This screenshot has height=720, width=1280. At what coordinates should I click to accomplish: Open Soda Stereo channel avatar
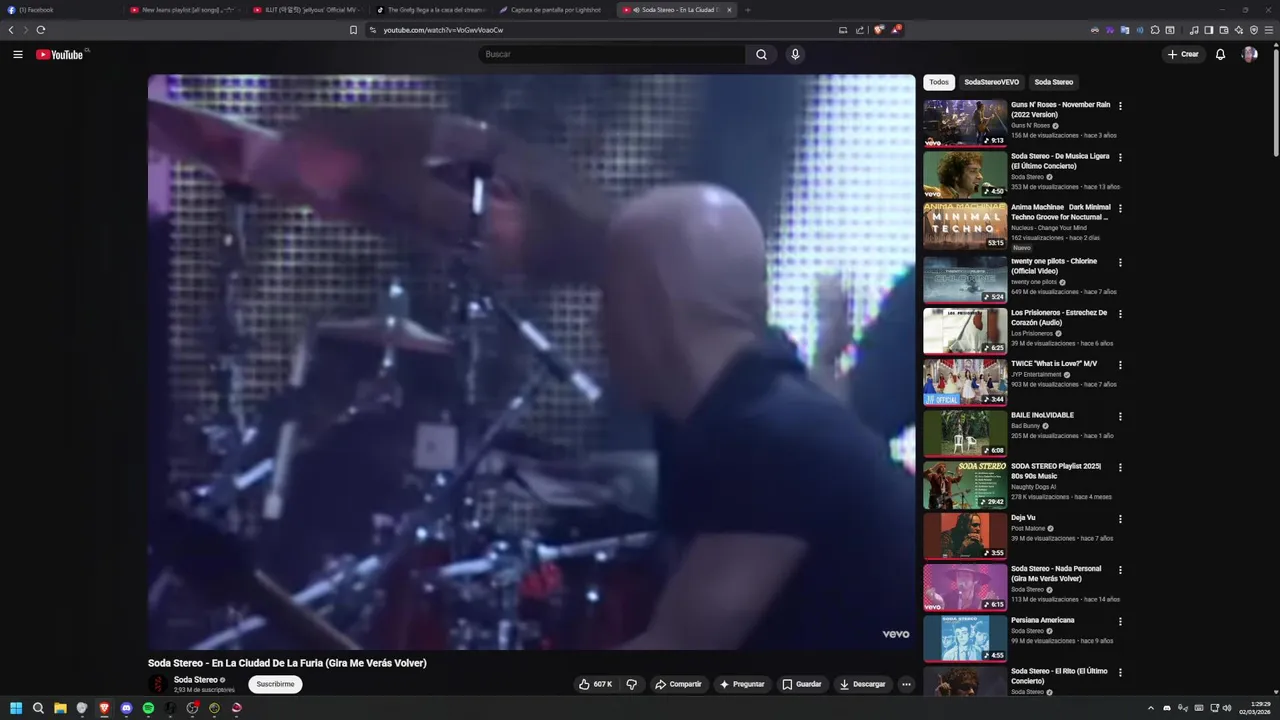click(158, 684)
